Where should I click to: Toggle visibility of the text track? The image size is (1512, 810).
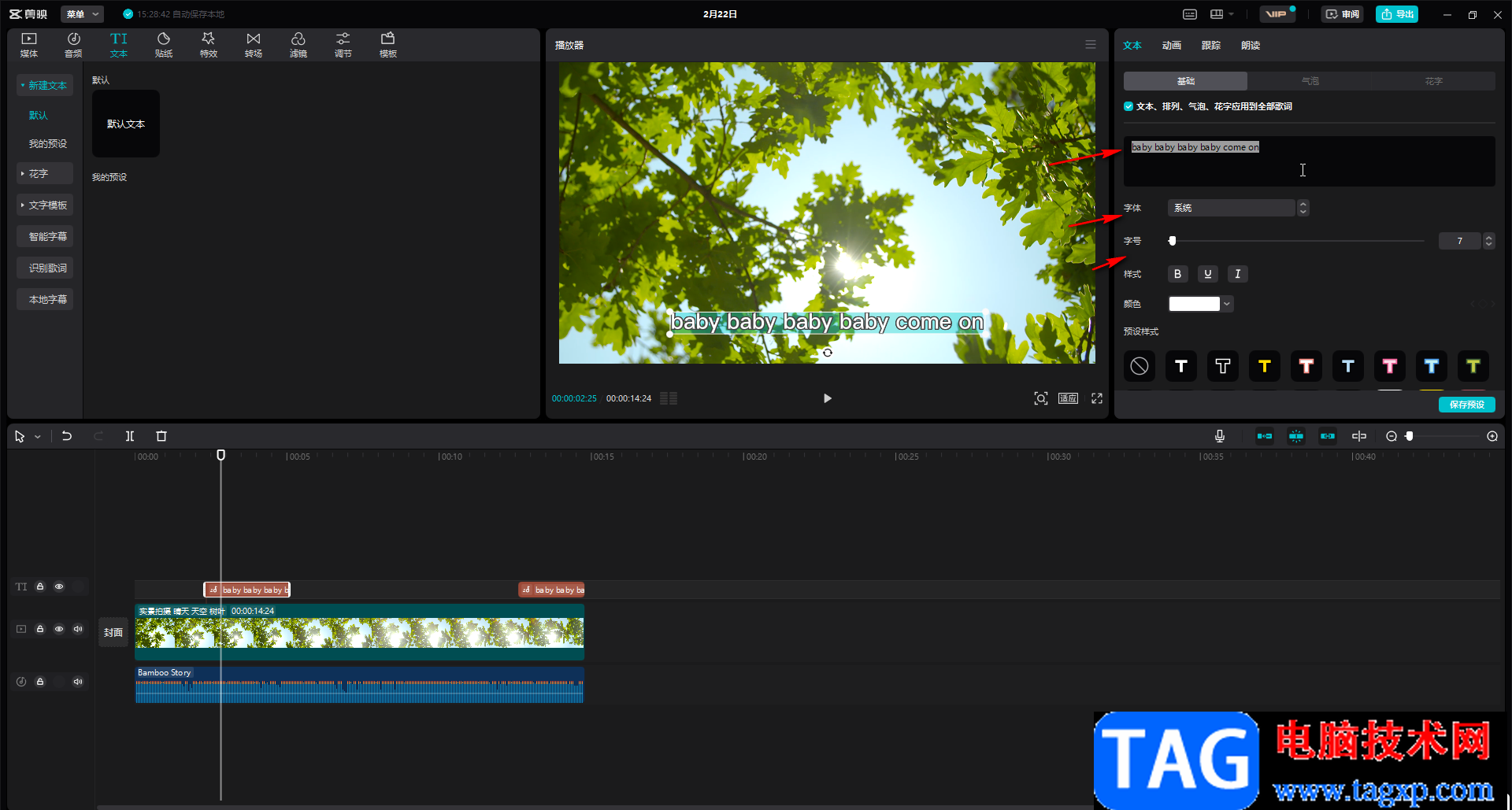[59, 586]
